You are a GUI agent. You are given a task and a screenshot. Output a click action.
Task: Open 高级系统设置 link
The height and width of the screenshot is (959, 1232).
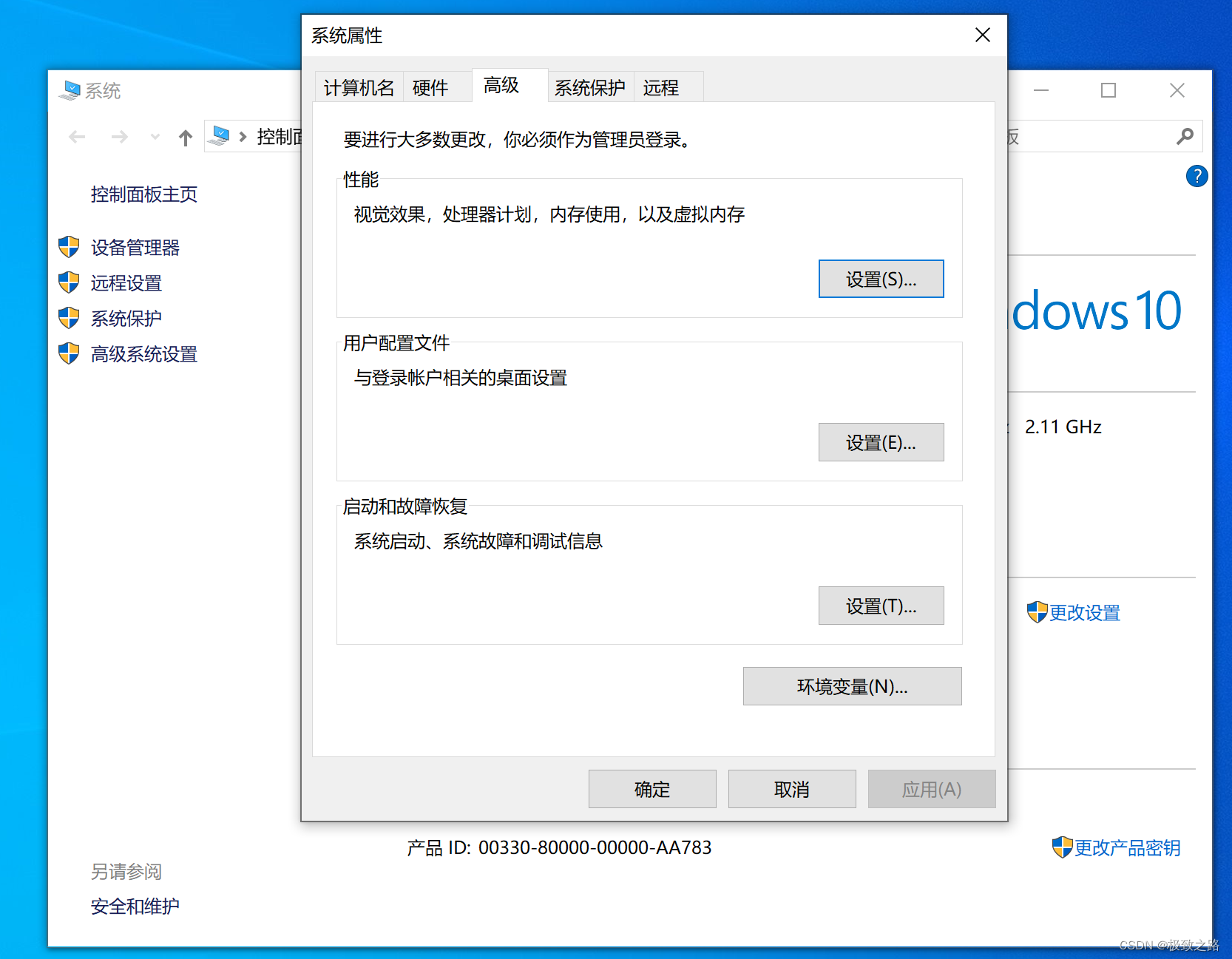[x=144, y=354]
